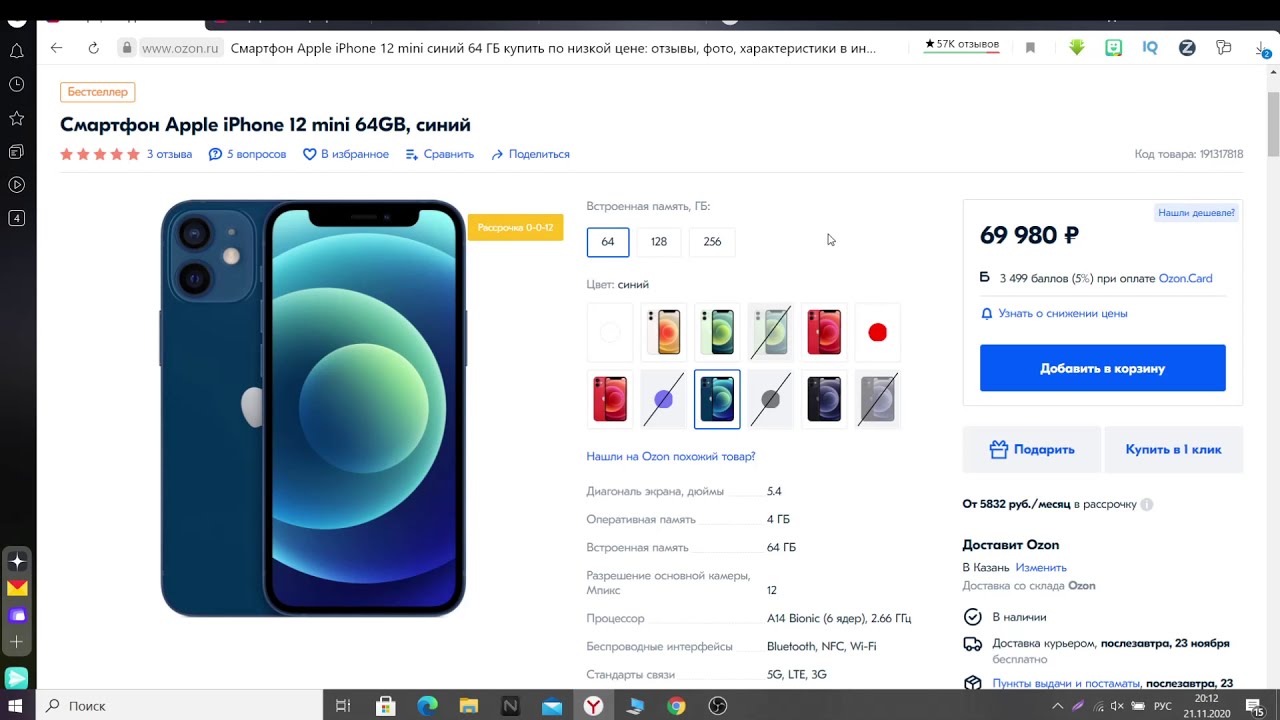Click the Подарить gift button
1280x720 pixels.
click(x=1032, y=450)
